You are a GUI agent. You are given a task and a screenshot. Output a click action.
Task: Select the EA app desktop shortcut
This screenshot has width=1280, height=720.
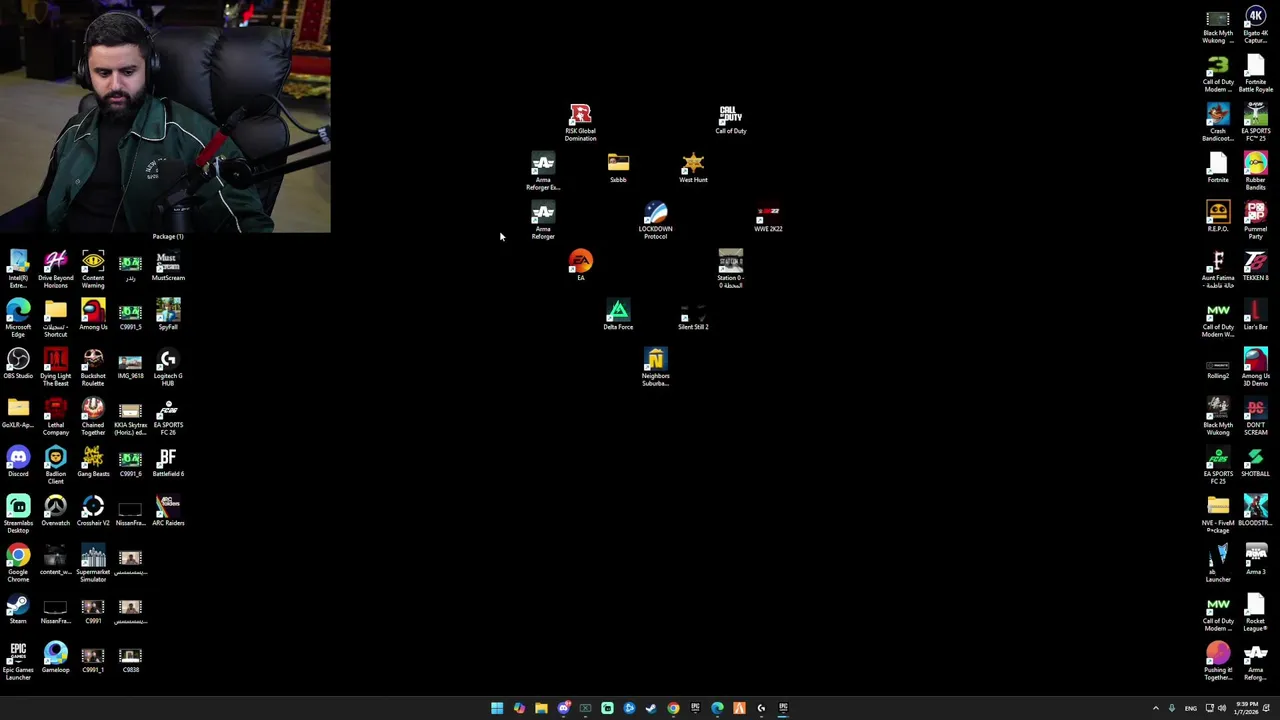pos(580,265)
